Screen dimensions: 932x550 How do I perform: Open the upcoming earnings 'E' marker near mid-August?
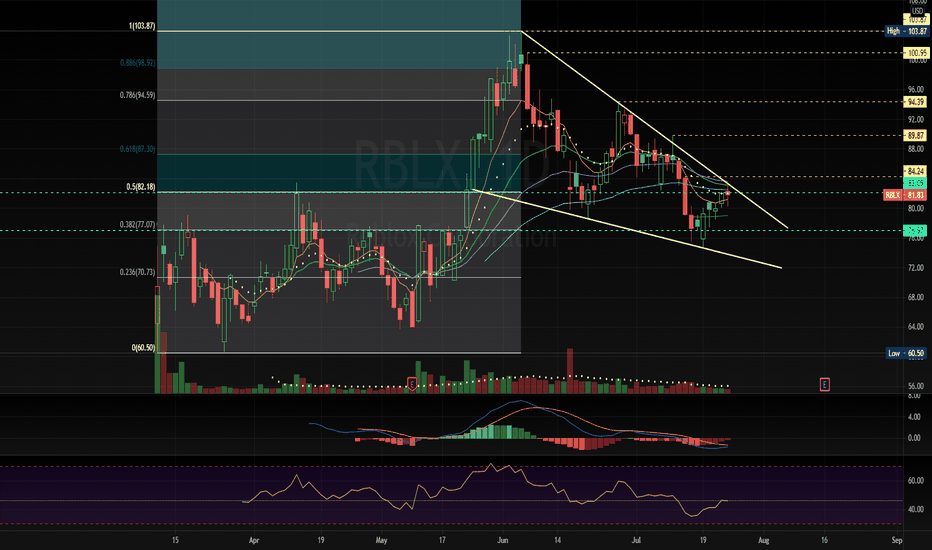pos(824,384)
